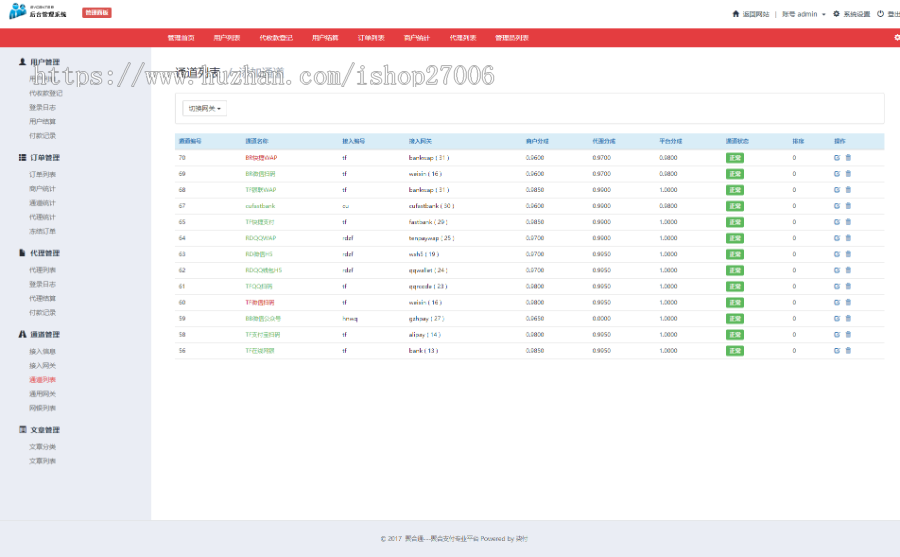Delete the RDQQWAP channel row 64
The image size is (900, 557).
point(848,238)
